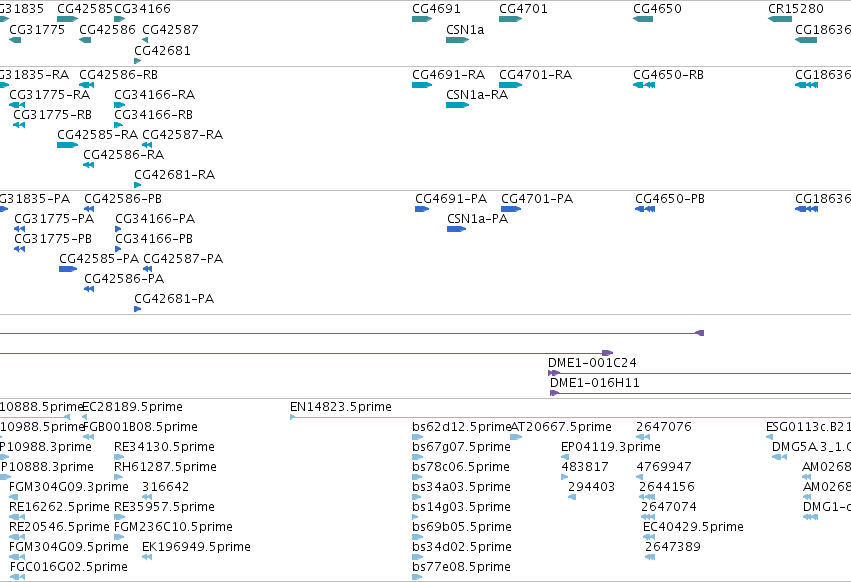Image resolution: width=851 pixels, height=582 pixels.
Task: Select the EP04119.3prime EST label
Action: click(611, 447)
